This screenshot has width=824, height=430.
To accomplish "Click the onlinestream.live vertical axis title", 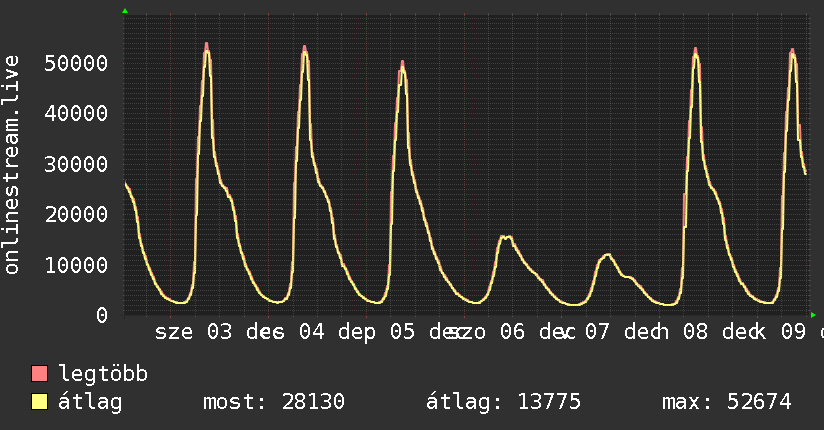I will click(x=11, y=165).
